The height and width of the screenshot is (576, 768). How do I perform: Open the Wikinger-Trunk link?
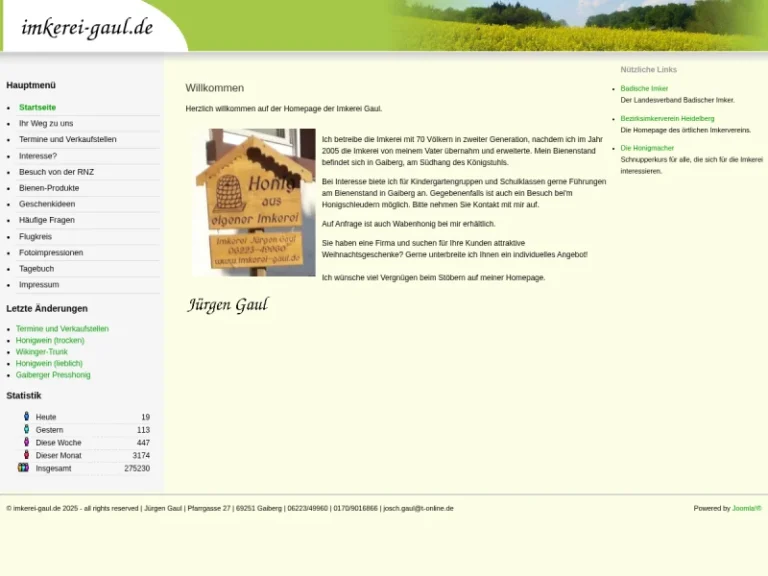coord(42,352)
